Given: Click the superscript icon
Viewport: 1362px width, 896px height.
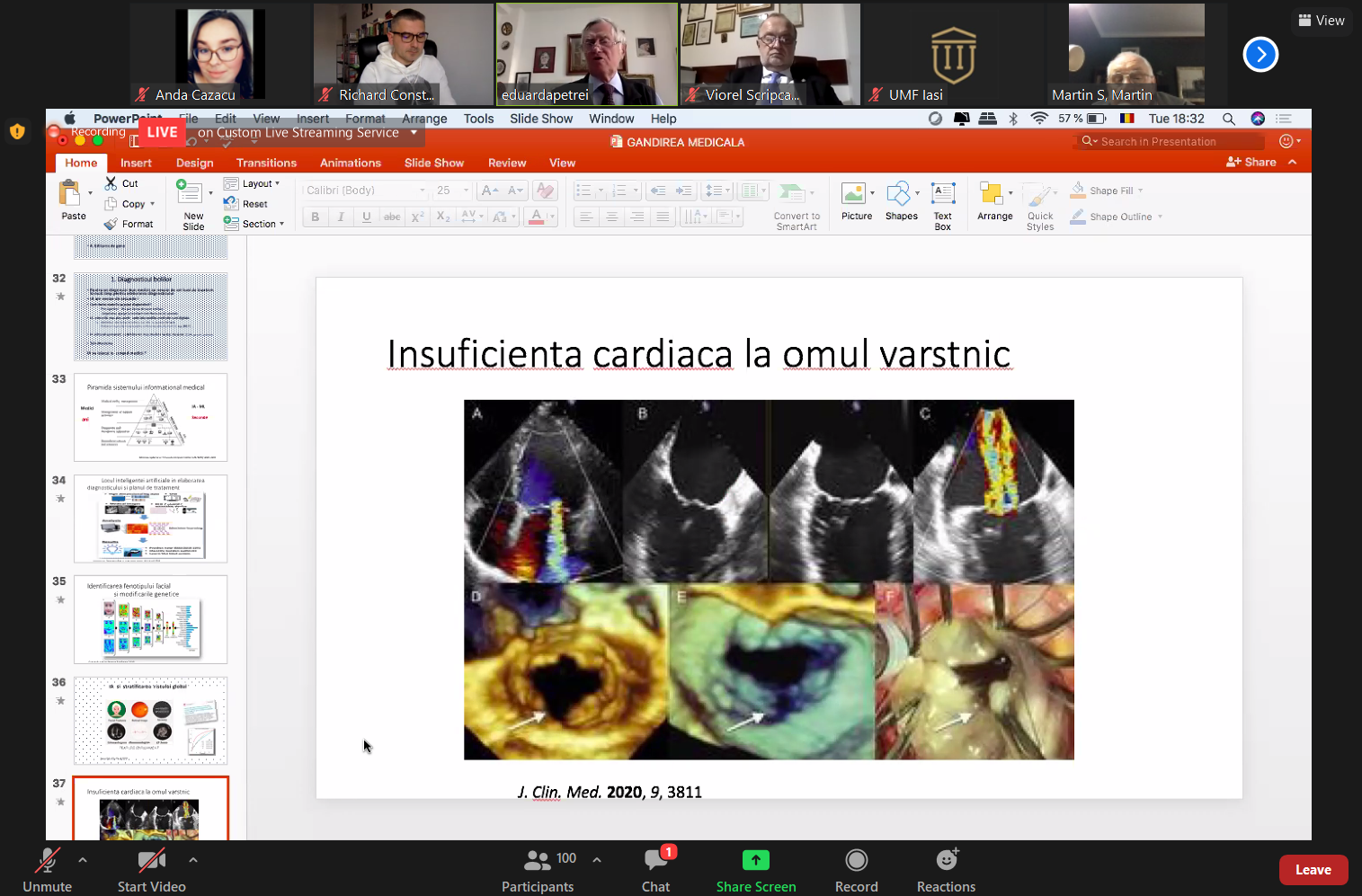Looking at the screenshot, I should tap(417, 217).
